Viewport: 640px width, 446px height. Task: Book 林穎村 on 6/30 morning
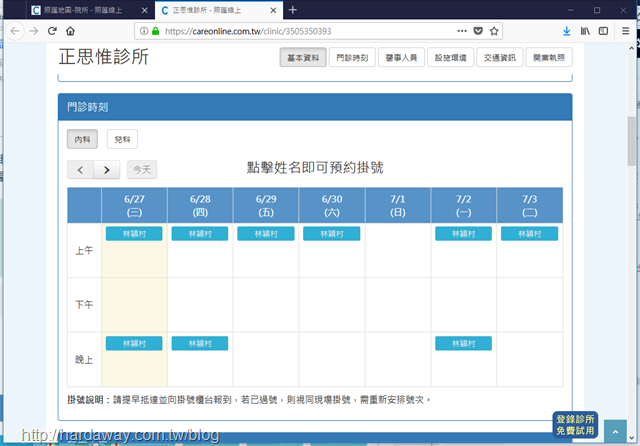point(331,234)
